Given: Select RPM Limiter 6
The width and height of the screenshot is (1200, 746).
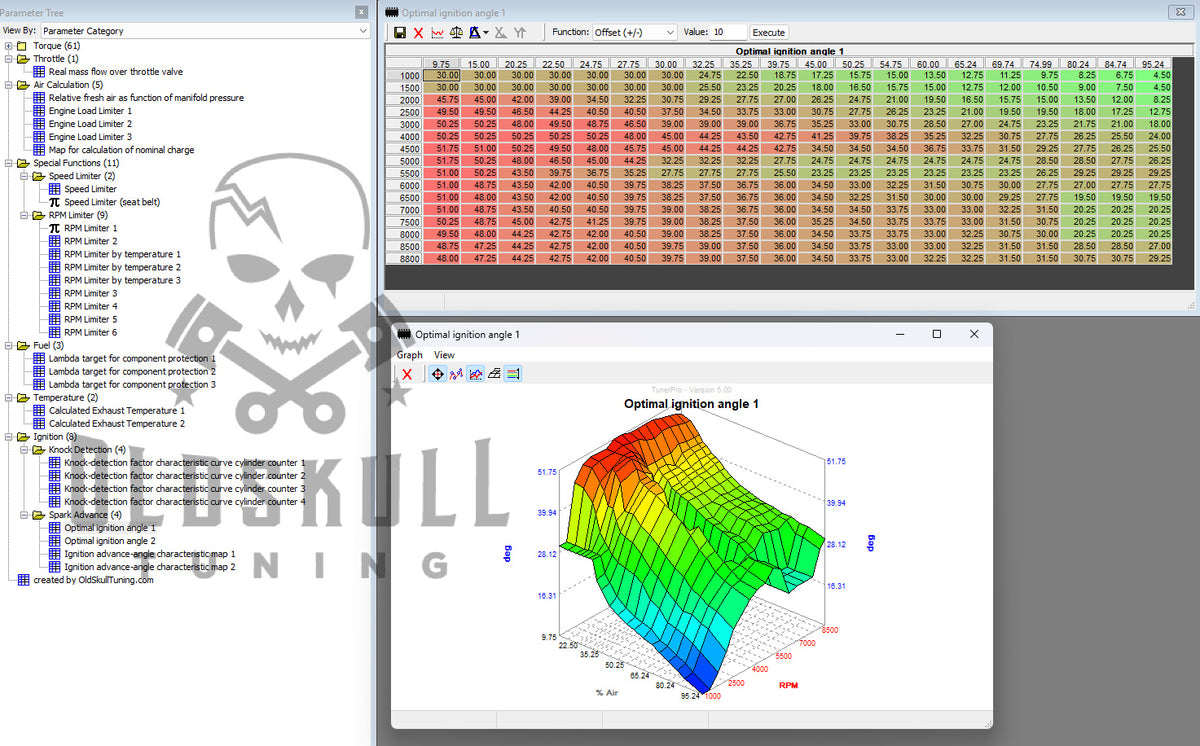Looking at the screenshot, I should [x=90, y=332].
